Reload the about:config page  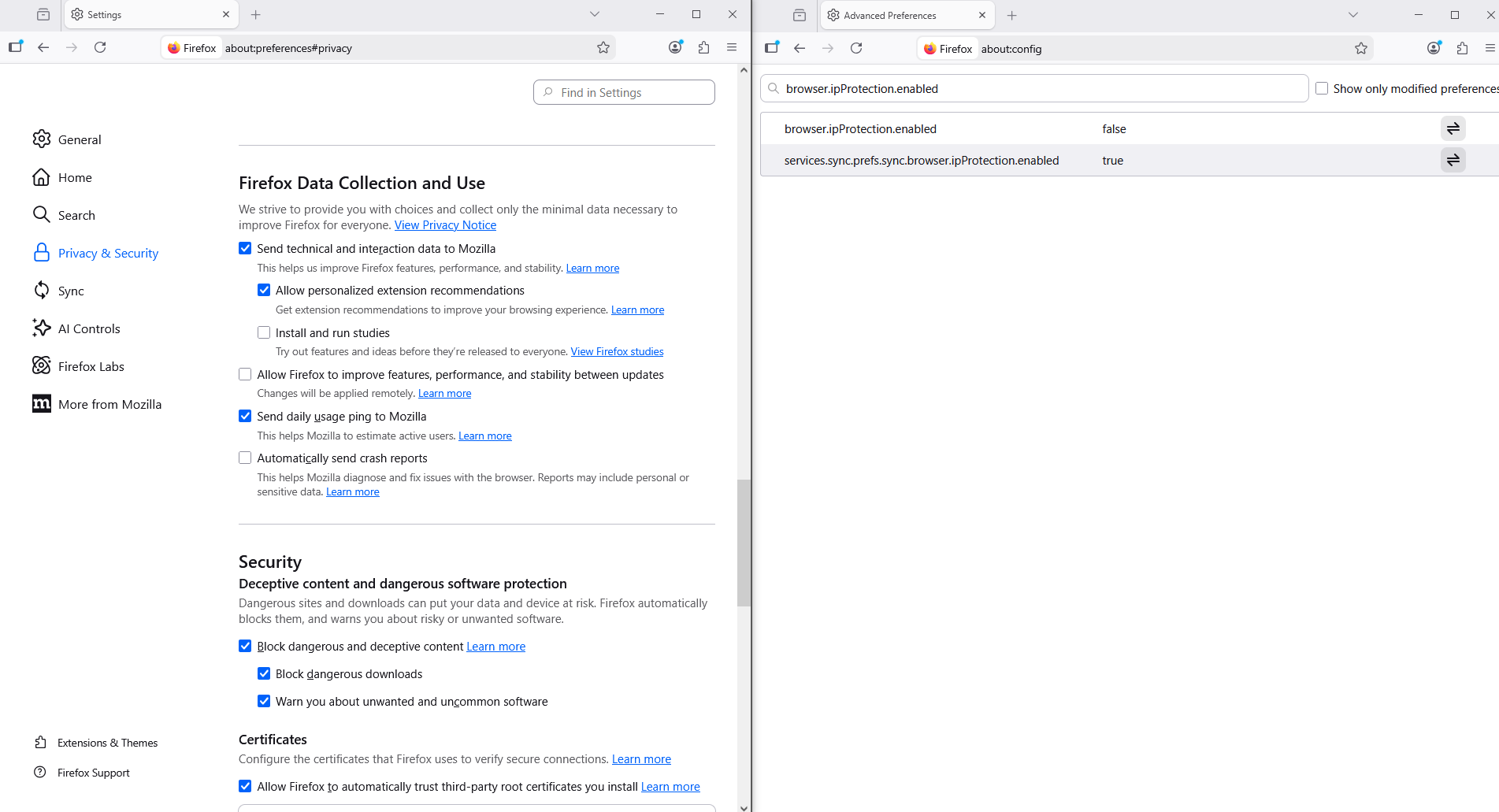coord(856,49)
